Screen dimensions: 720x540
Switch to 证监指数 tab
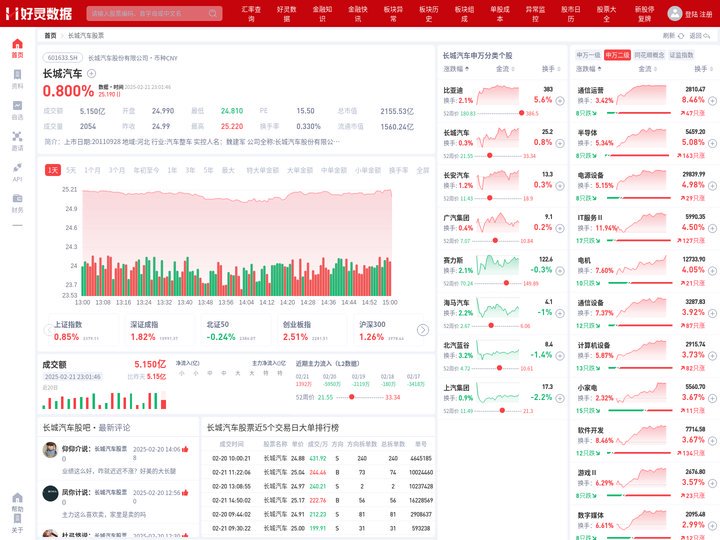point(681,55)
